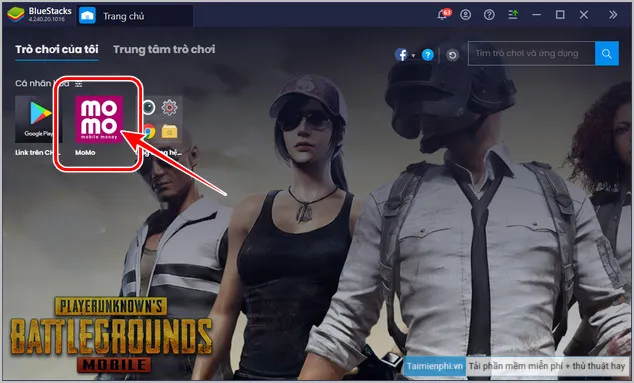Launch Chrome from the system apps folder
The image size is (634, 383).
(149, 131)
